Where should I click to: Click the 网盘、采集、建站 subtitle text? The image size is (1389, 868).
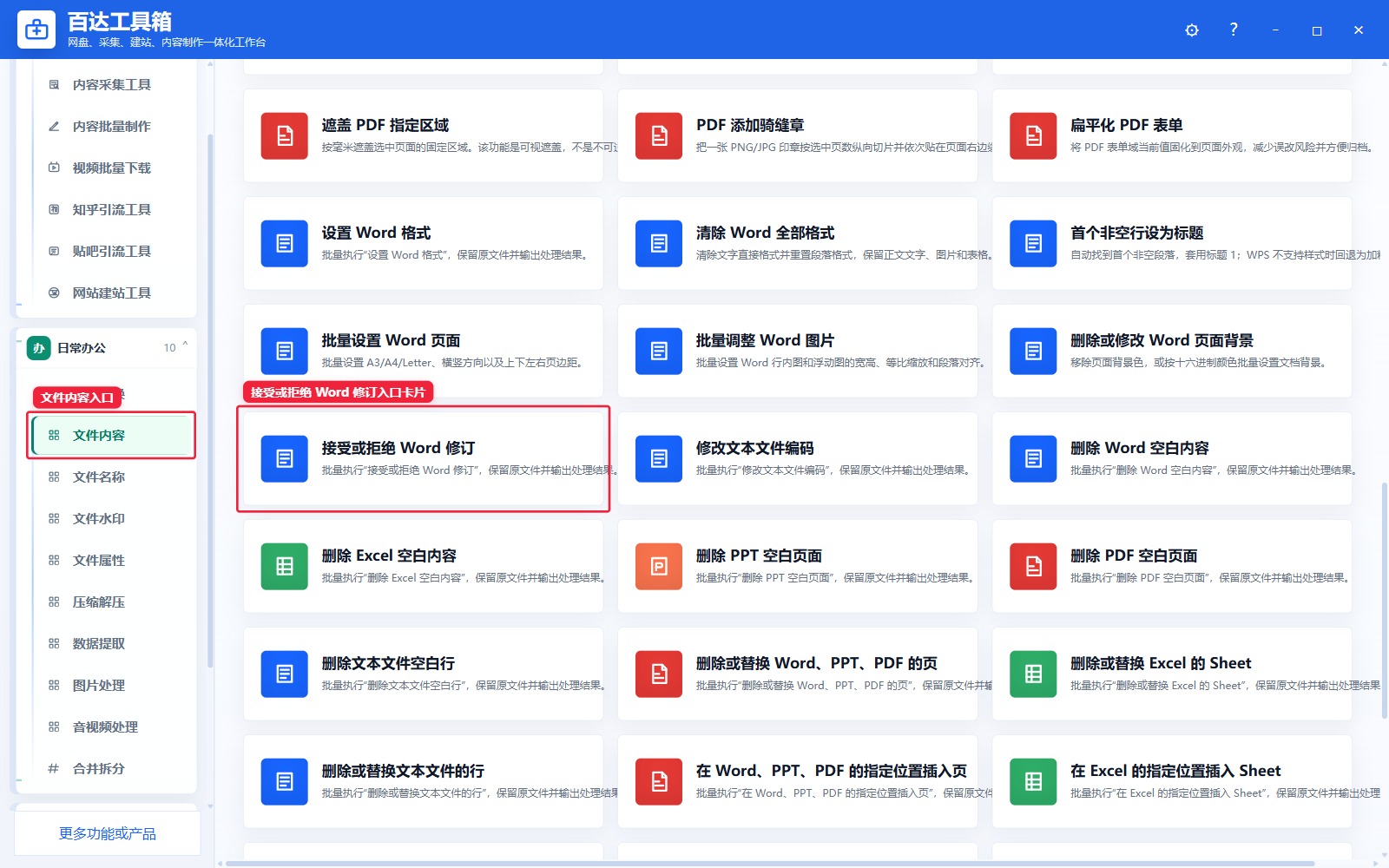166,43
